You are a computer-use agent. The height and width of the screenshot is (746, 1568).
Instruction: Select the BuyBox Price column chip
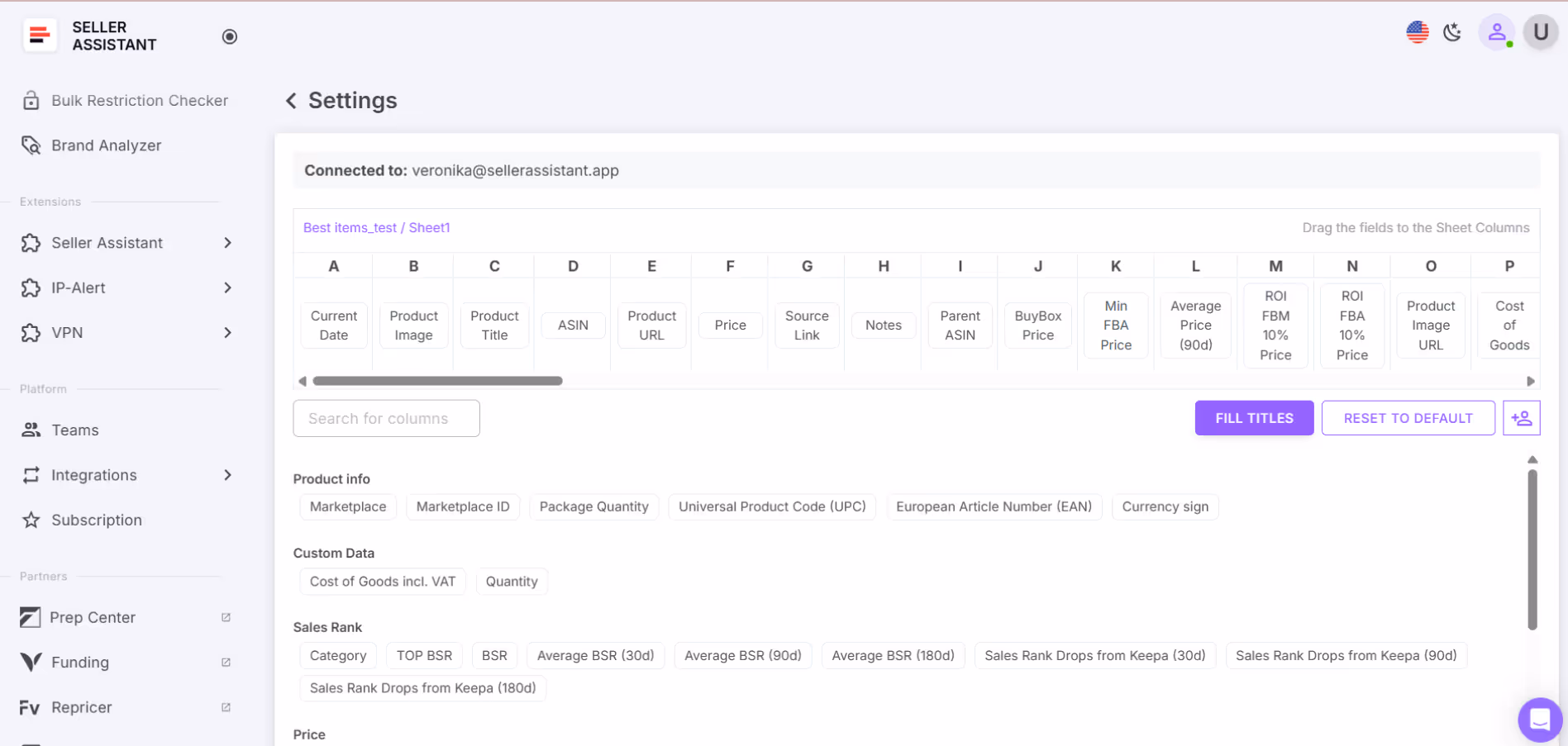[x=1037, y=325]
